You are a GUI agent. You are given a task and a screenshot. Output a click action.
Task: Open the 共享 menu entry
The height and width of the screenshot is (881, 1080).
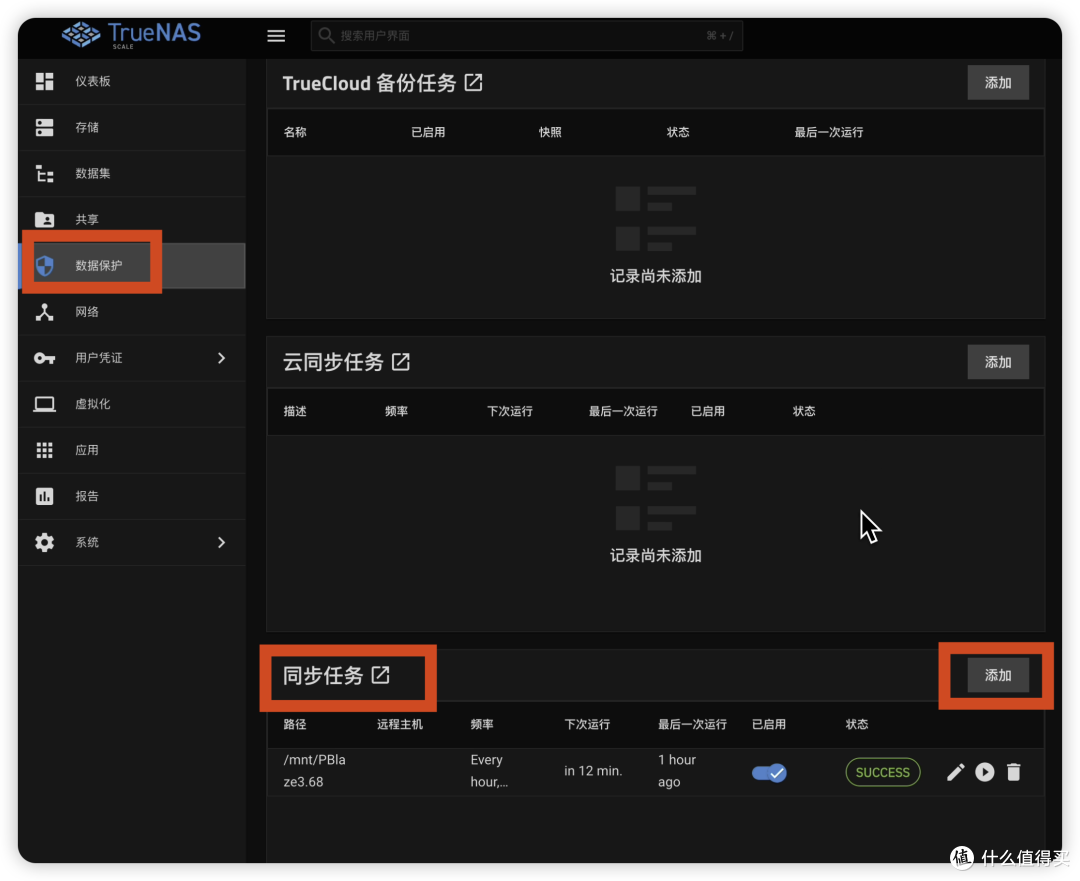click(x=132, y=220)
